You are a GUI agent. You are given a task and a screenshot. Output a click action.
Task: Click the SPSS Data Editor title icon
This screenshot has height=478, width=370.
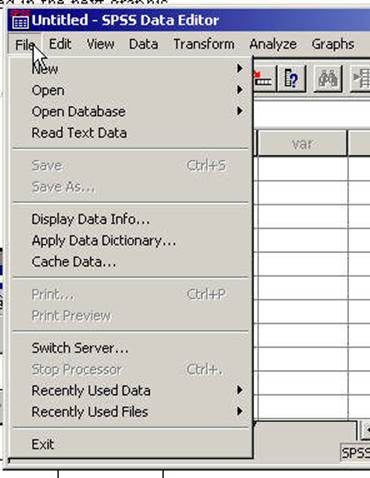(x=20, y=20)
